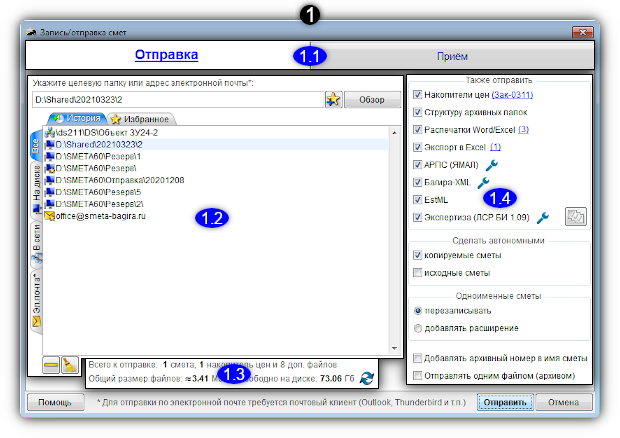This screenshot has height=438, width=620.
Task: Select the D:\SMETA60\Резерв\2\ entry
Action: point(215,204)
